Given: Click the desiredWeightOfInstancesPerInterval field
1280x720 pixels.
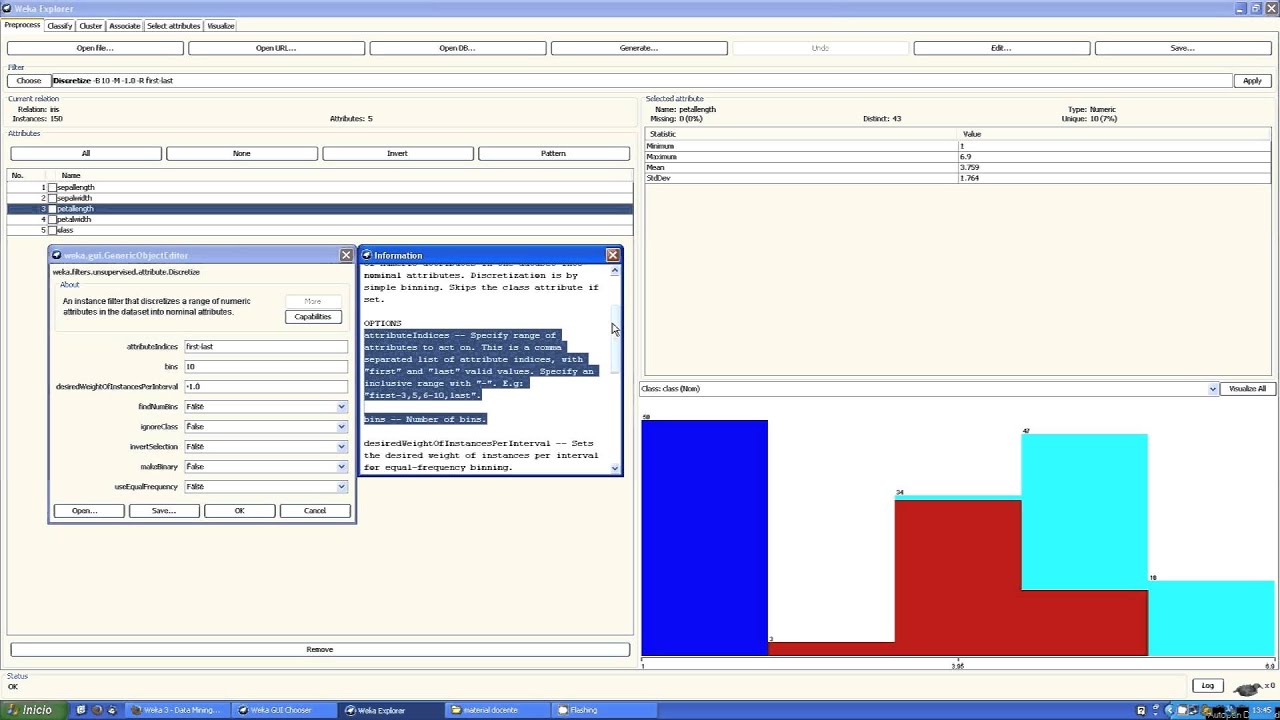Looking at the screenshot, I should [266, 386].
